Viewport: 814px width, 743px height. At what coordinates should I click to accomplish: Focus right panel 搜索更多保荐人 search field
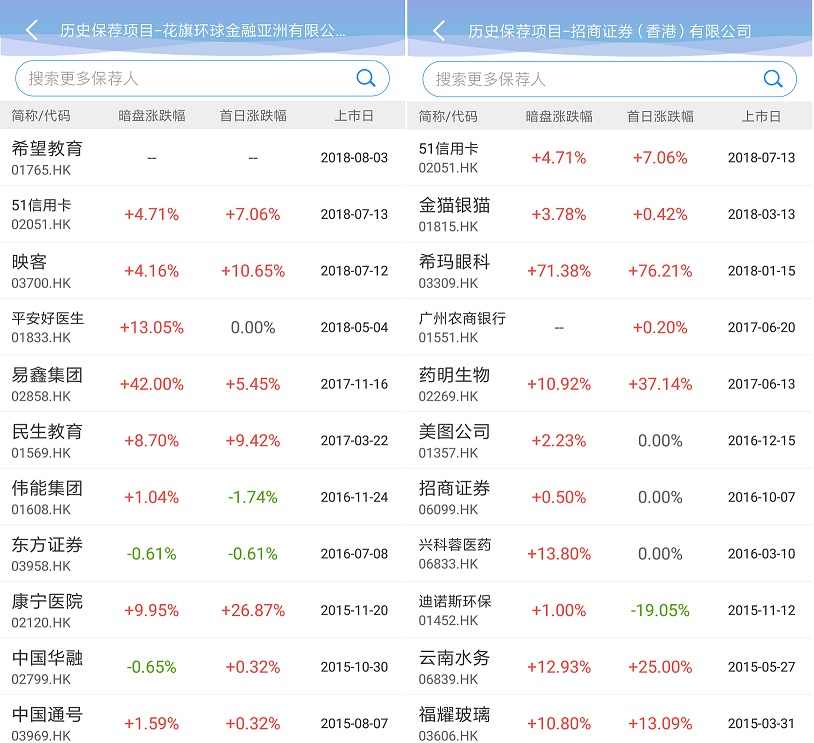pos(609,79)
